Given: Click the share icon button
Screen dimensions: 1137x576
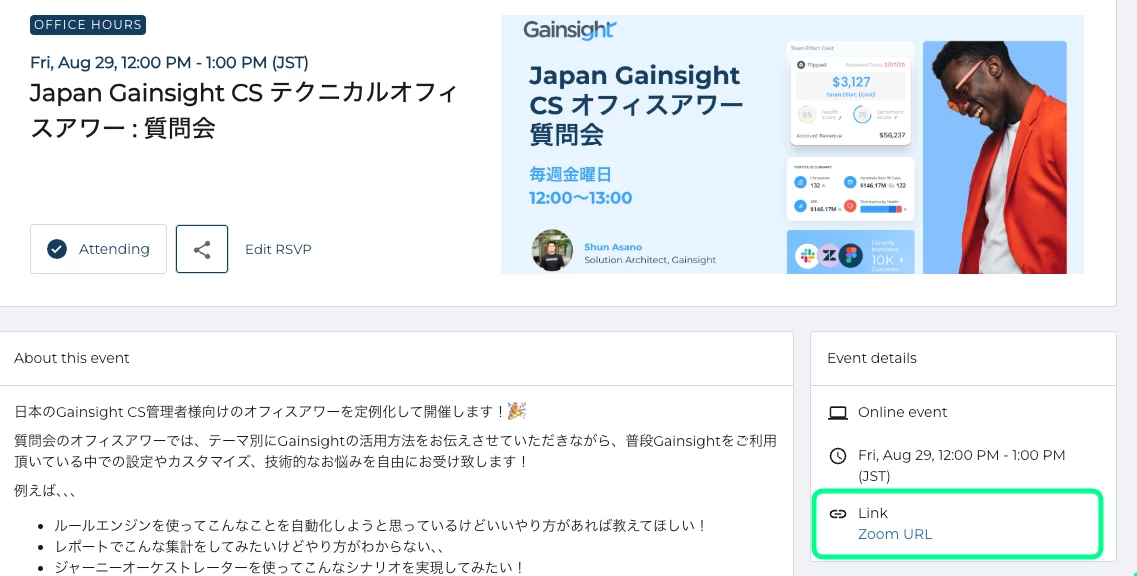Looking at the screenshot, I should click(202, 249).
